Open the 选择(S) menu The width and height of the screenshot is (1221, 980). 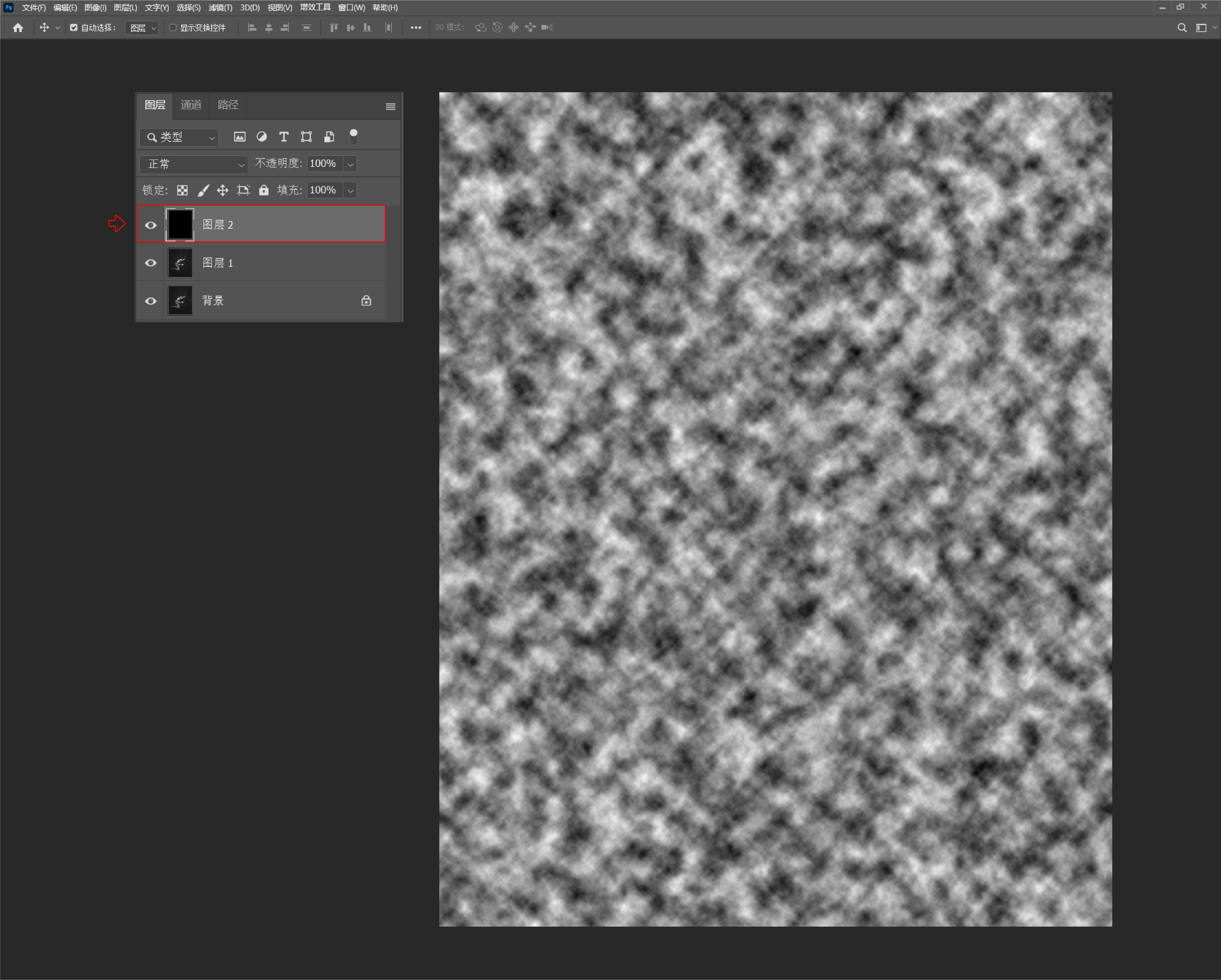pyautogui.click(x=189, y=8)
